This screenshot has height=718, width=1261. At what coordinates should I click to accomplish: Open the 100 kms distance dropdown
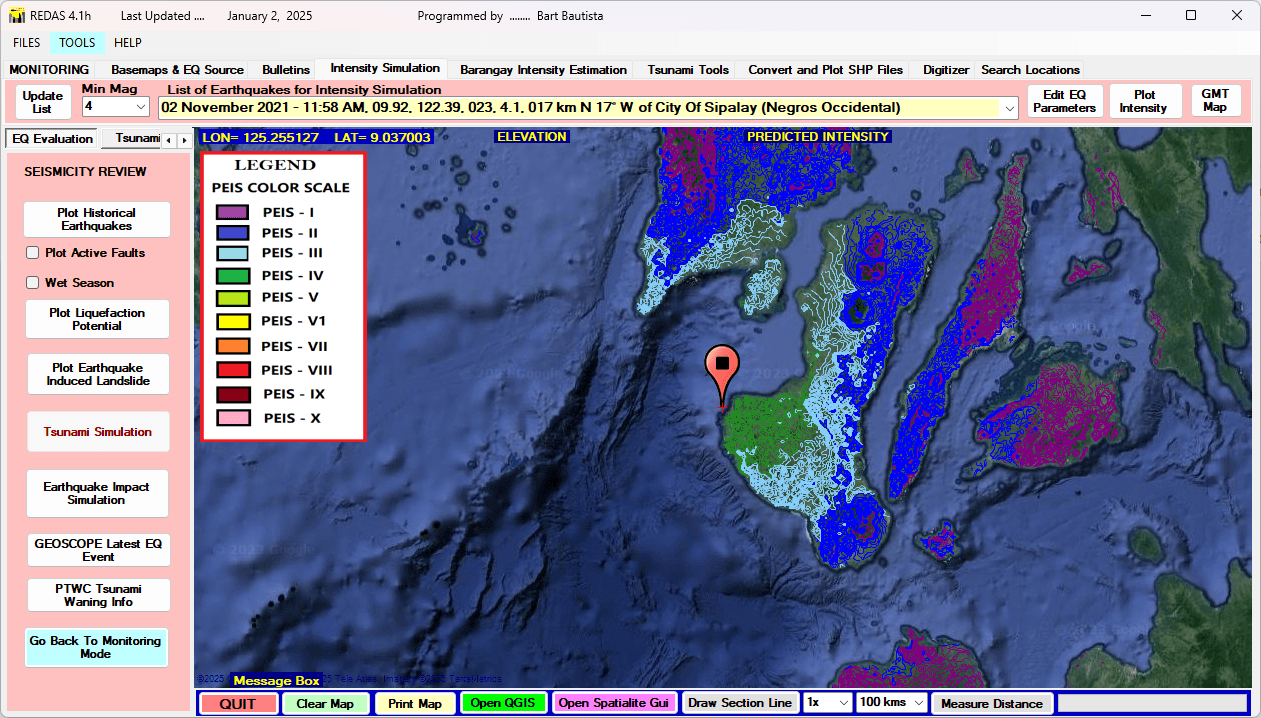pos(917,703)
